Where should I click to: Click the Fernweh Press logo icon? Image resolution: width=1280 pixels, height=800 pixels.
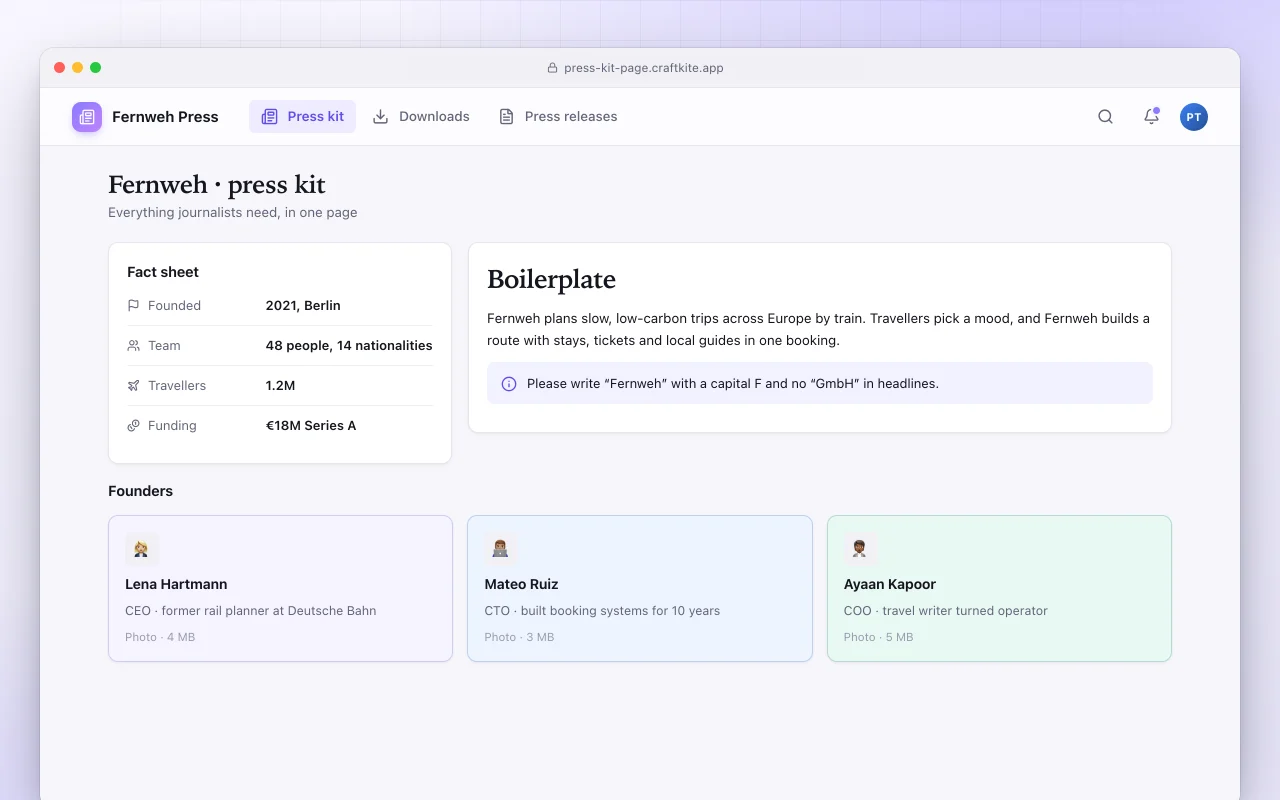[x=87, y=117]
